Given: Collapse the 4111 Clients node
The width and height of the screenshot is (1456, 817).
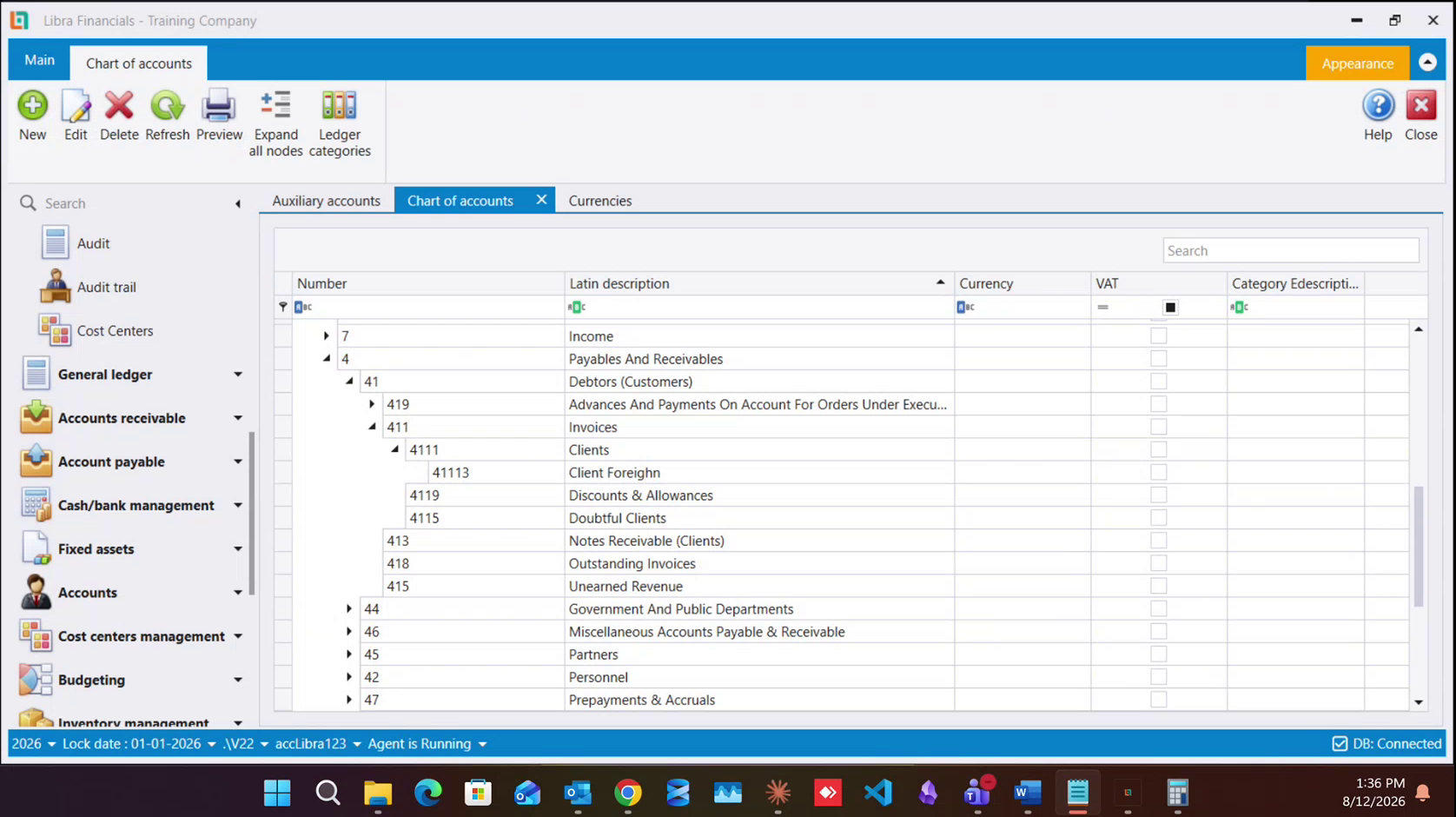Looking at the screenshot, I should [394, 449].
